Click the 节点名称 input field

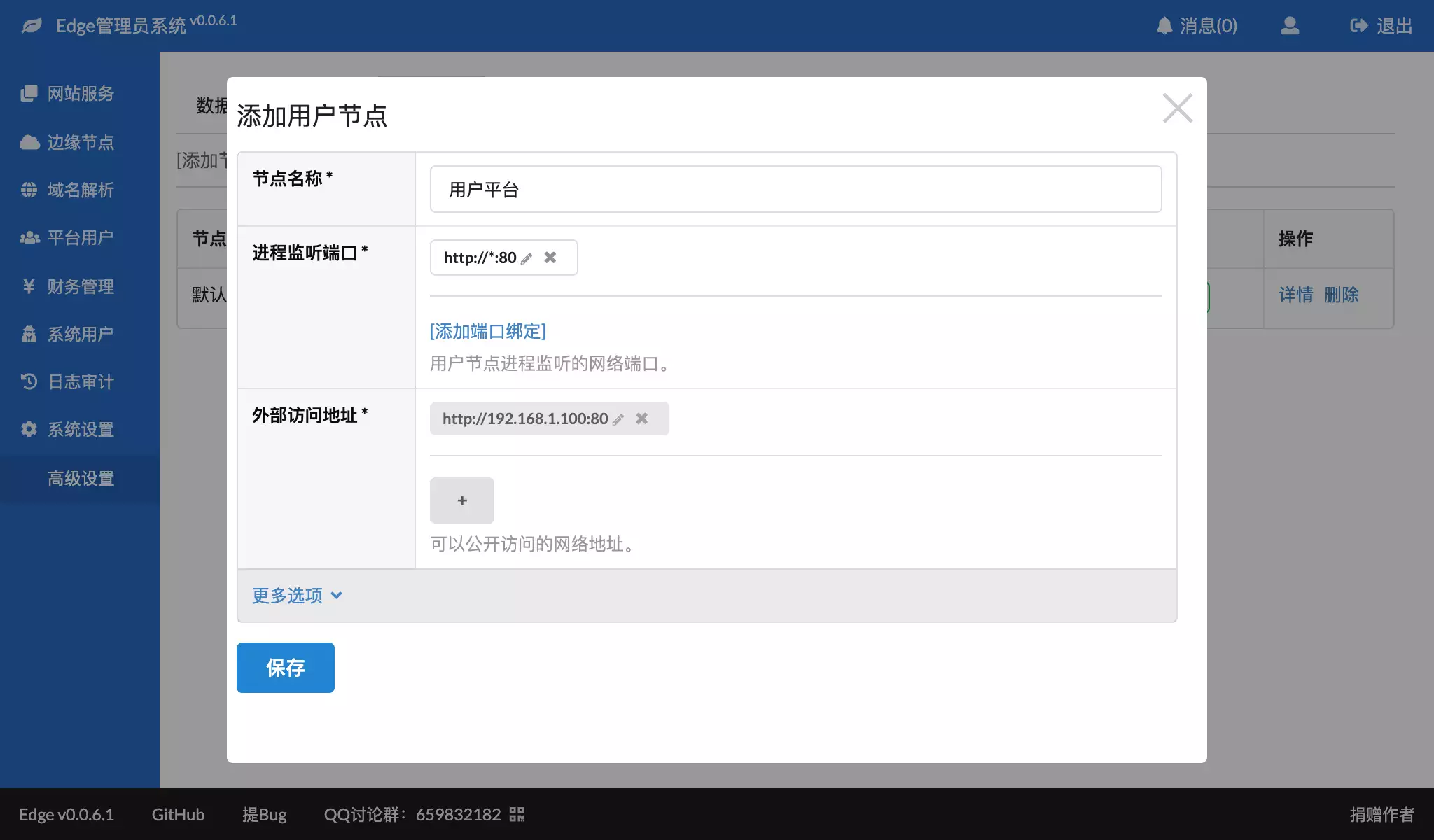(795, 189)
